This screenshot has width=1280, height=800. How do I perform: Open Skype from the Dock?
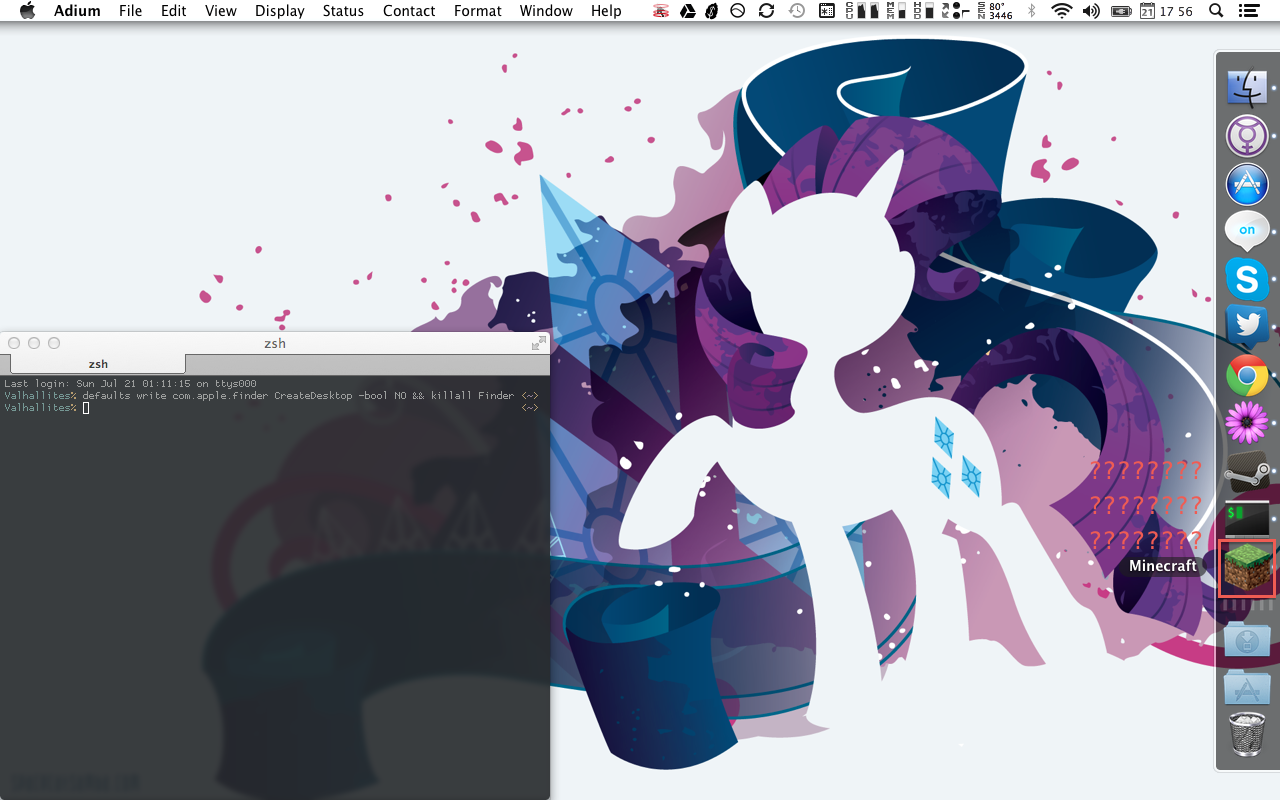1247,279
